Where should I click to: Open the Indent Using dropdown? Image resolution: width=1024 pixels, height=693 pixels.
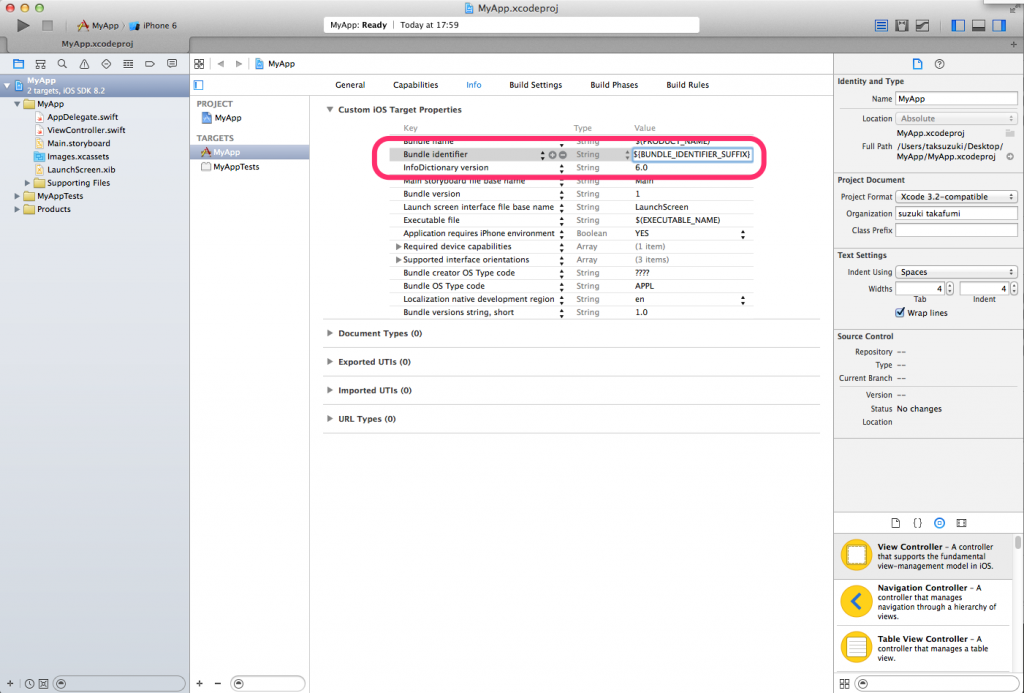(957, 272)
